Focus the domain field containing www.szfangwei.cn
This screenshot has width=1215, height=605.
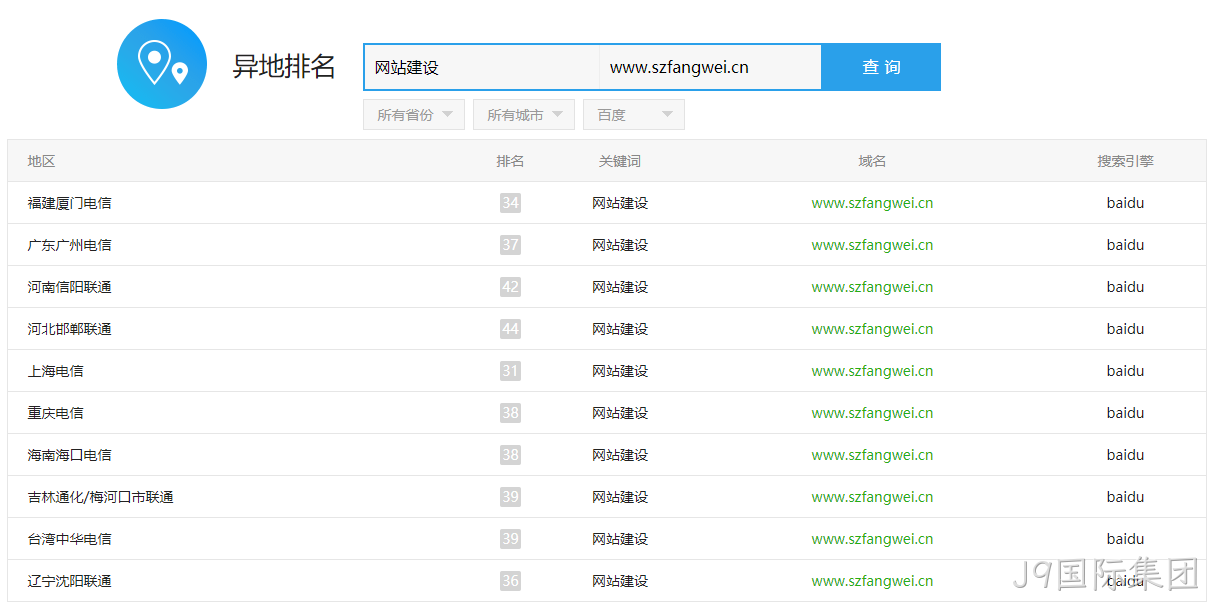710,67
